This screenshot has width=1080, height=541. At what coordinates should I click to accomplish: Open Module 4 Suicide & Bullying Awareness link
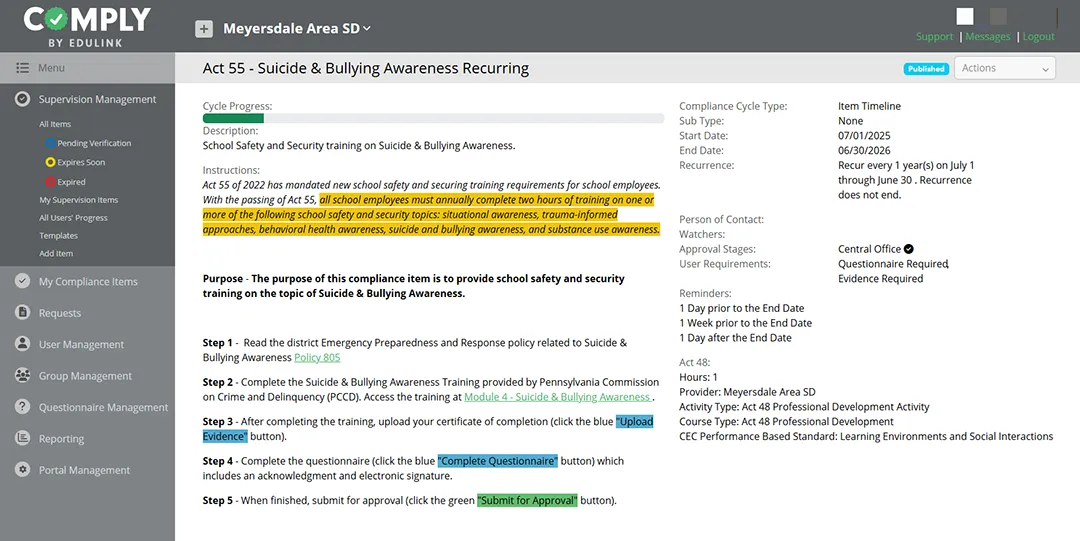[557, 397]
